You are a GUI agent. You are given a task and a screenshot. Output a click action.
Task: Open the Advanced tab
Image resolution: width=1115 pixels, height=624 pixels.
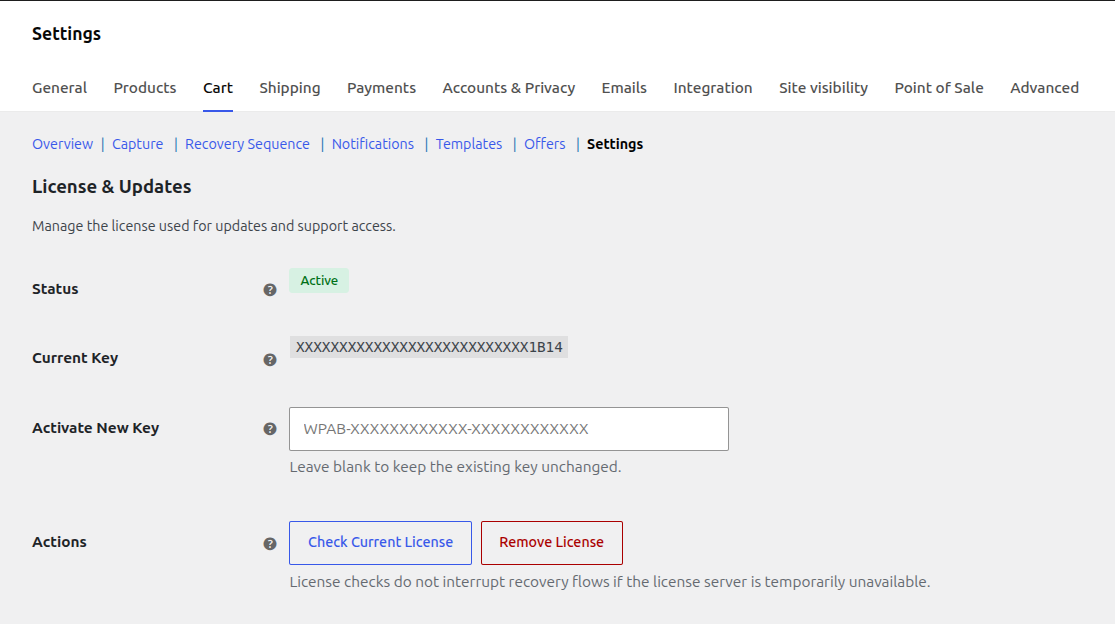1044,87
